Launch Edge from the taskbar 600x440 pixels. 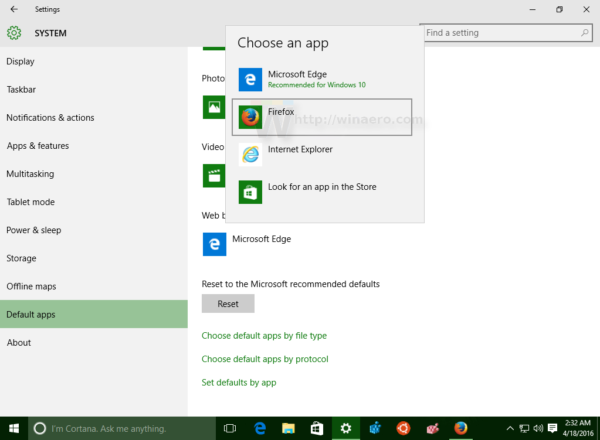click(x=260, y=429)
